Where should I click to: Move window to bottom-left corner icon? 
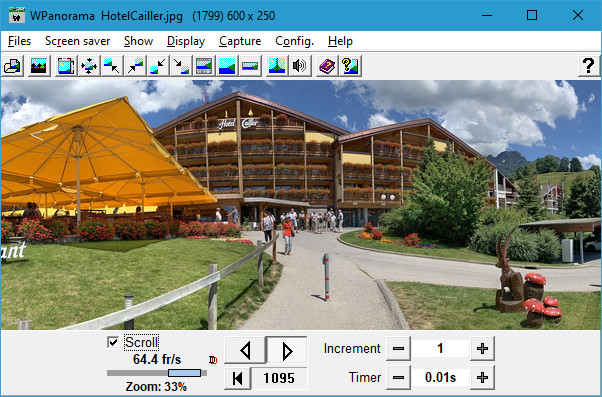point(158,66)
